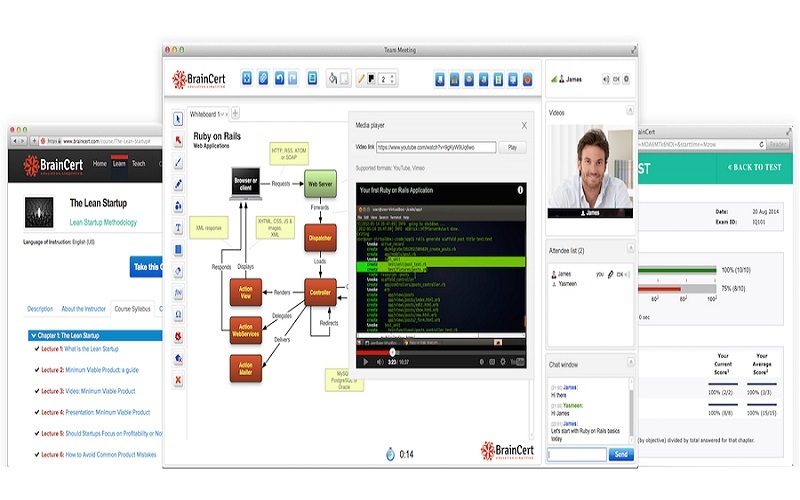This screenshot has width=800, height=500.
Task: Open the About the Instructor tab
Action: tap(83, 309)
